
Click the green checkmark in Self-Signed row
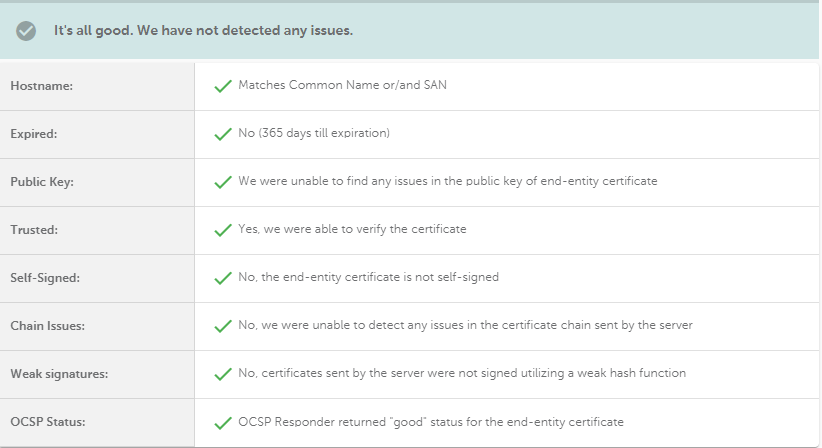tap(223, 278)
